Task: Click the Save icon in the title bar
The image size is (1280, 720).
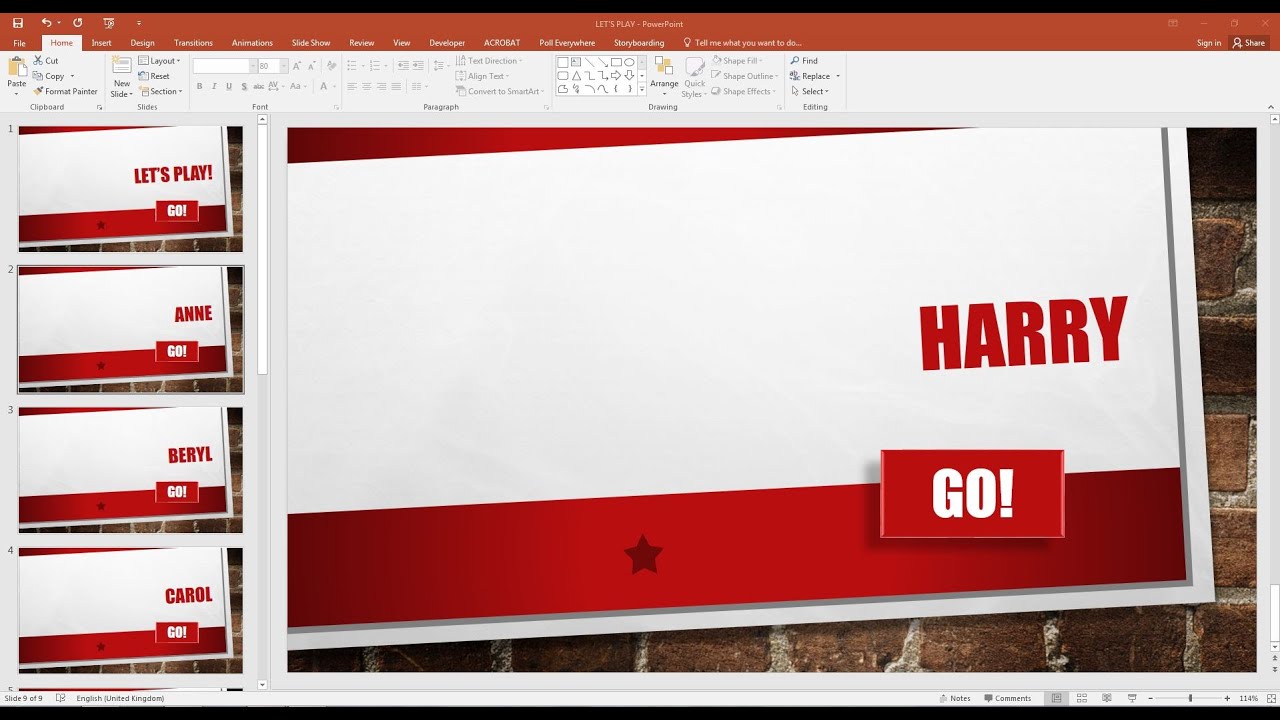Action: click(17, 23)
